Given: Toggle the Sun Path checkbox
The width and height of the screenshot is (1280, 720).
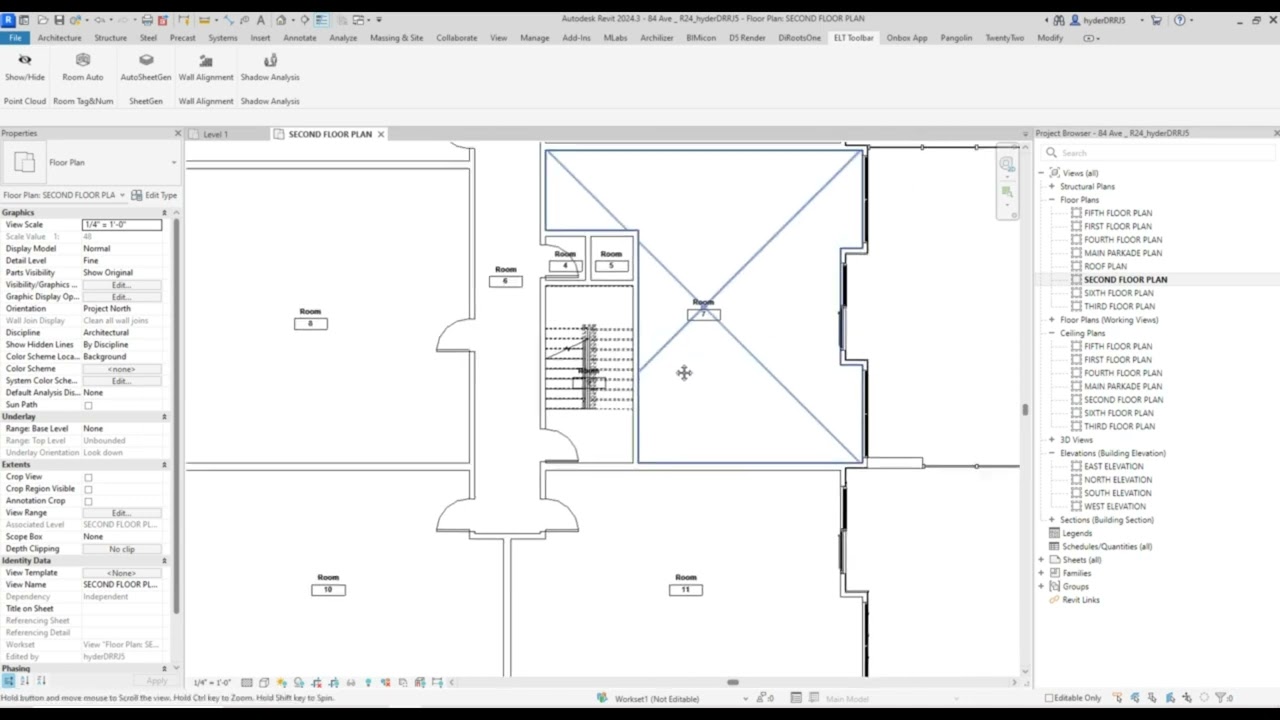Looking at the screenshot, I should click(88, 405).
